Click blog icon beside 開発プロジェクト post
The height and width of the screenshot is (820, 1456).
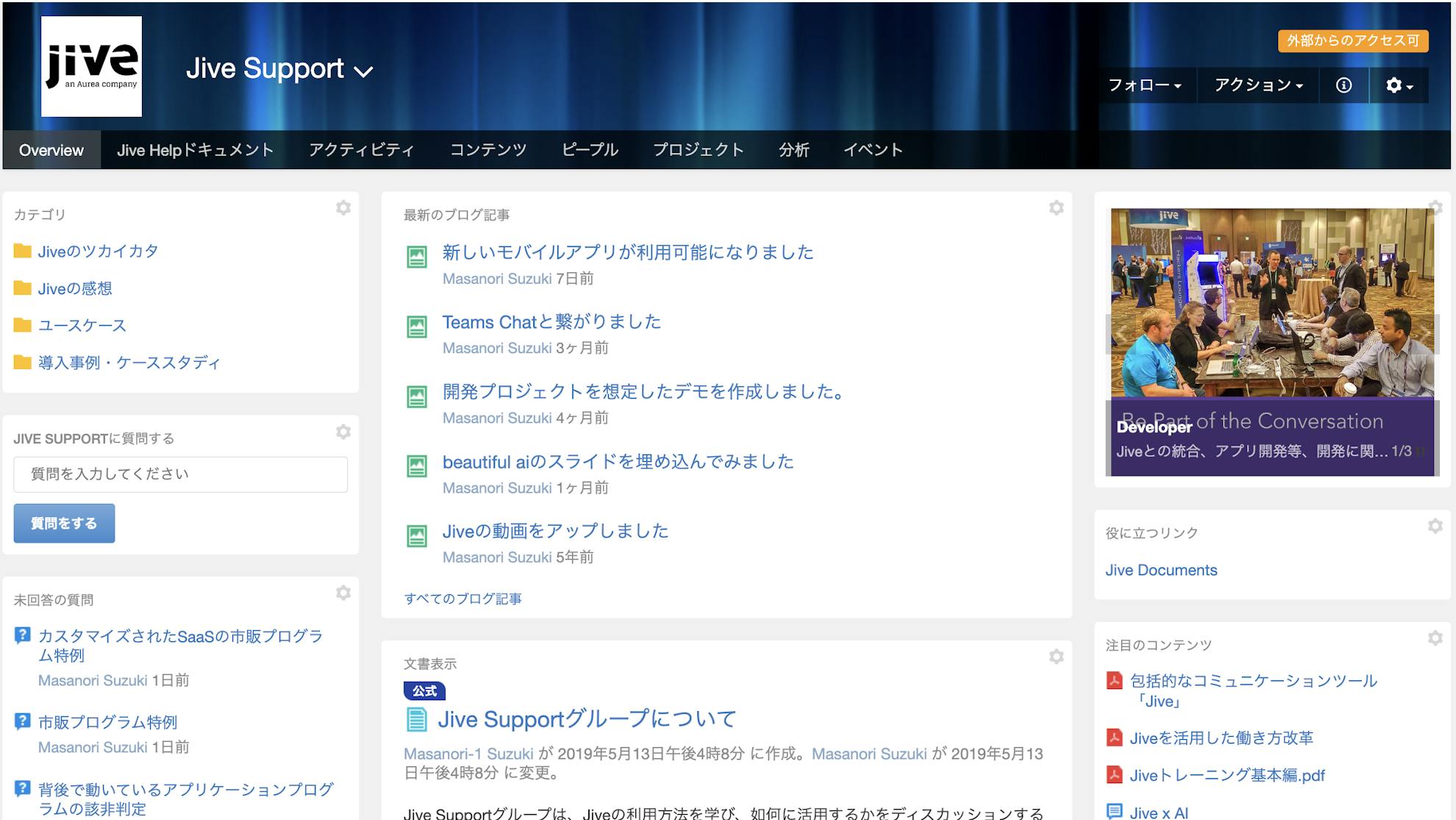pos(417,396)
